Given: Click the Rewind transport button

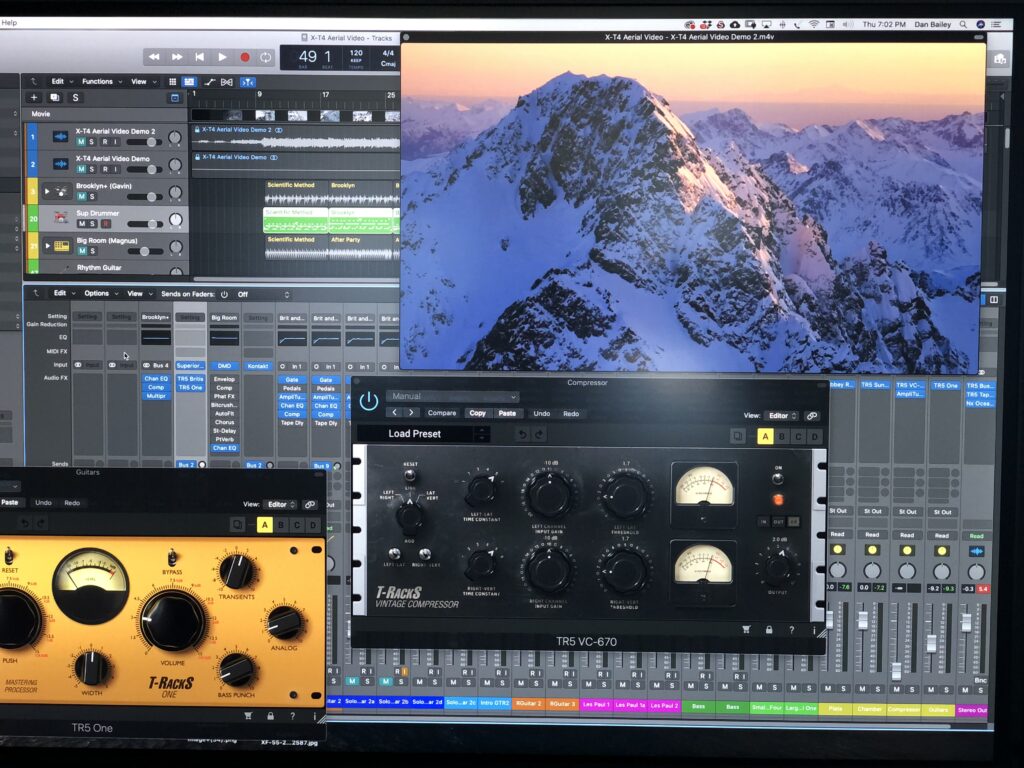Looking at the screenshot, I should click(x=154, y=57).
